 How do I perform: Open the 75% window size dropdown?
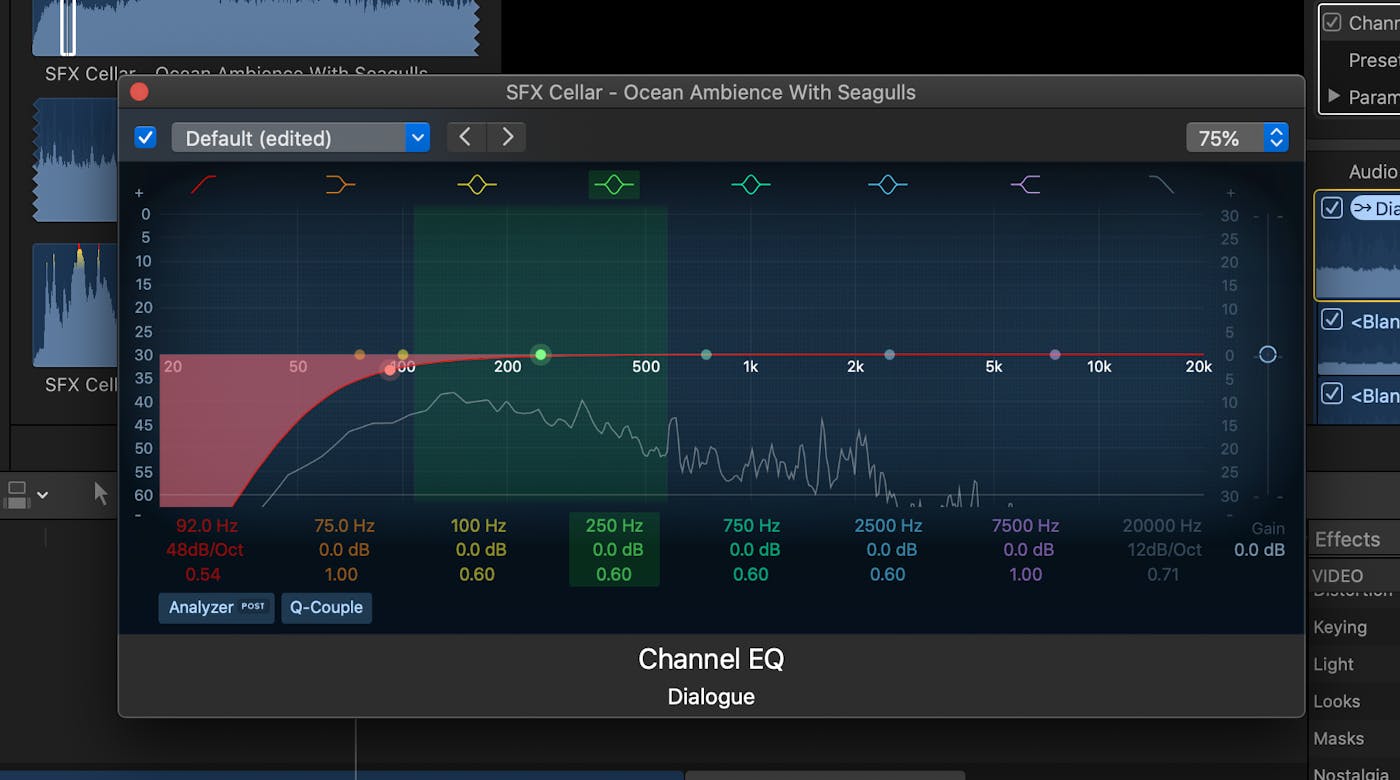coord(1237,138)
